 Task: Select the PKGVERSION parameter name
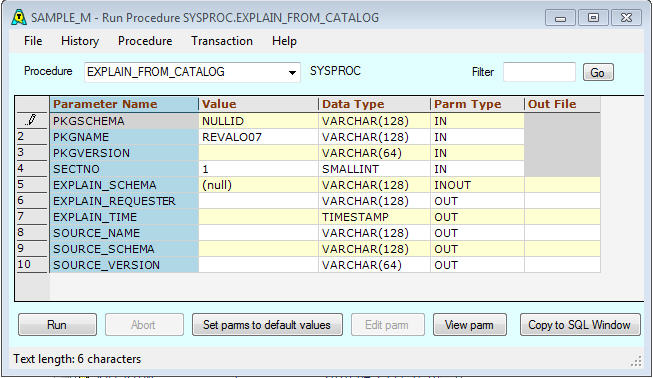pos(124,153)
